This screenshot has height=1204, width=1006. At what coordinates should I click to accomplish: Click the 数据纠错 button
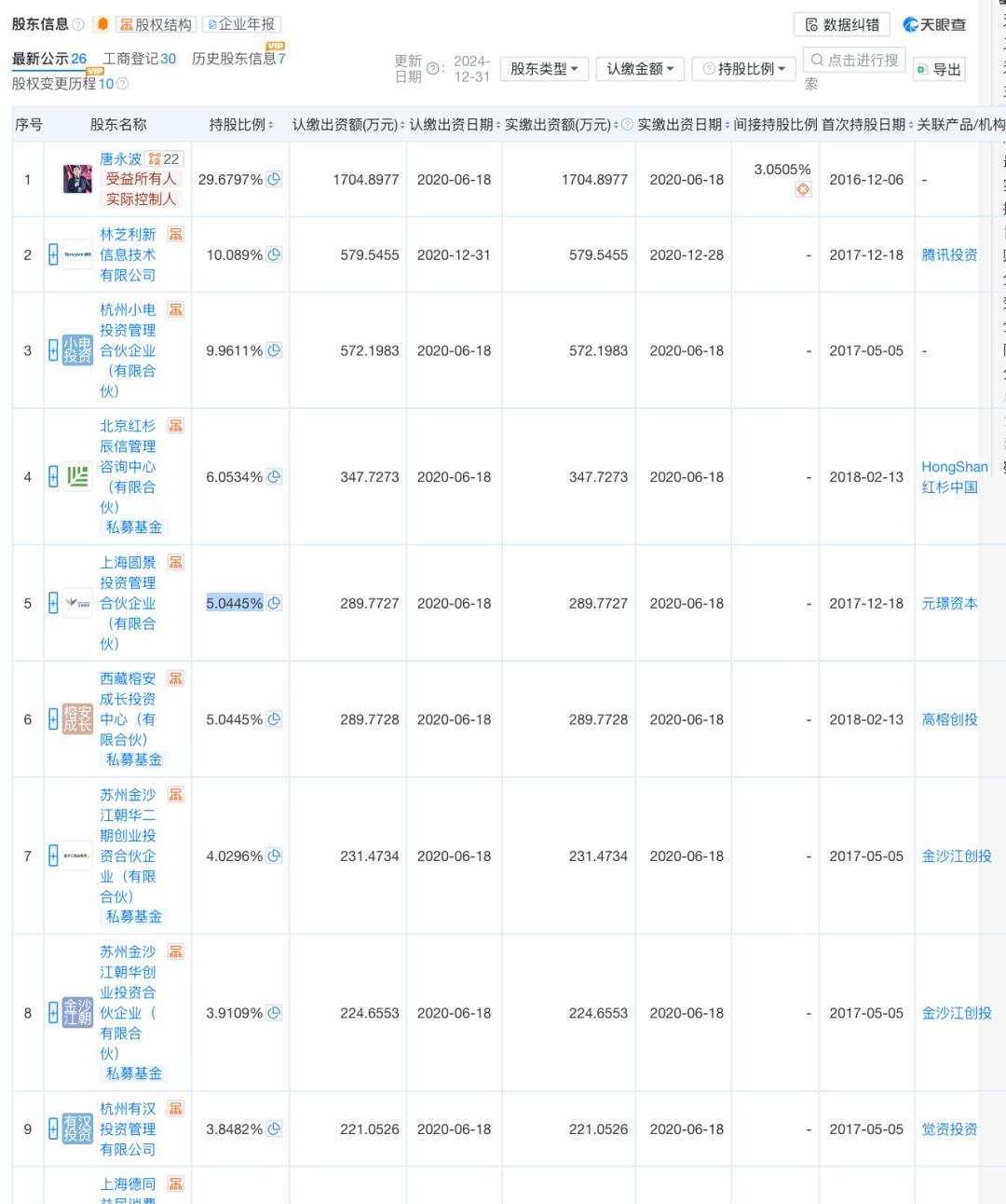[842, 25]
